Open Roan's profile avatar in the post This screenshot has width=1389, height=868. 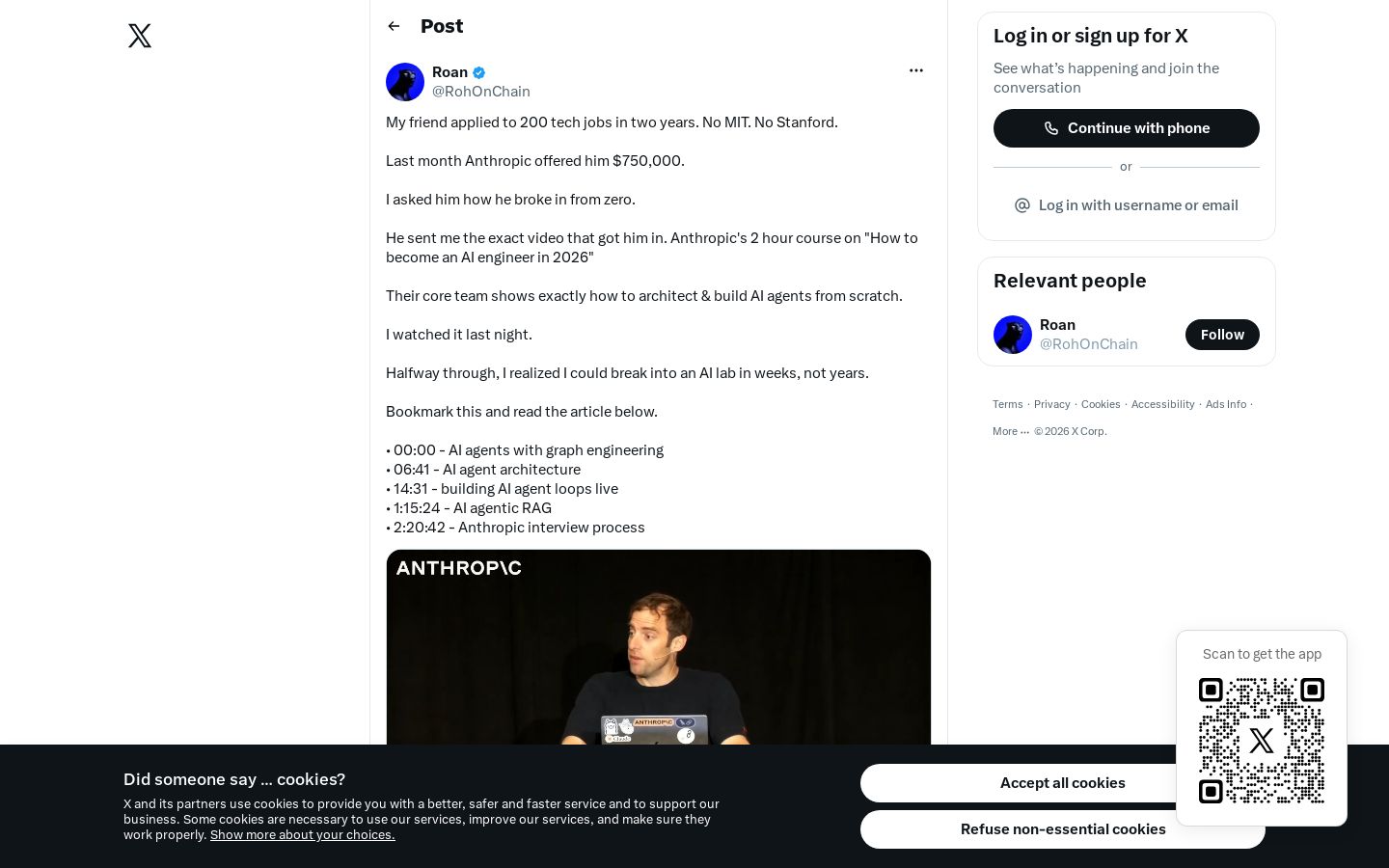tap(405, 82)
